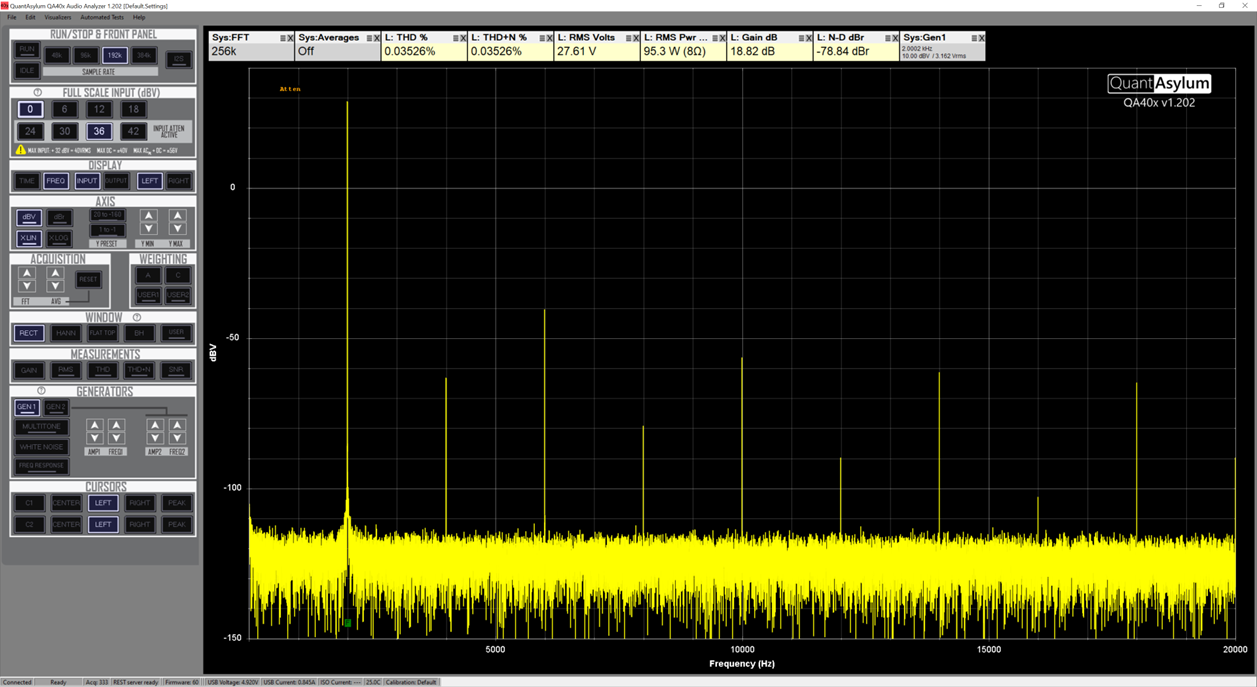Viewport: 1257px width, 687px height.
Task: Raise AMP1 generator amplitude
Action: 94,425
